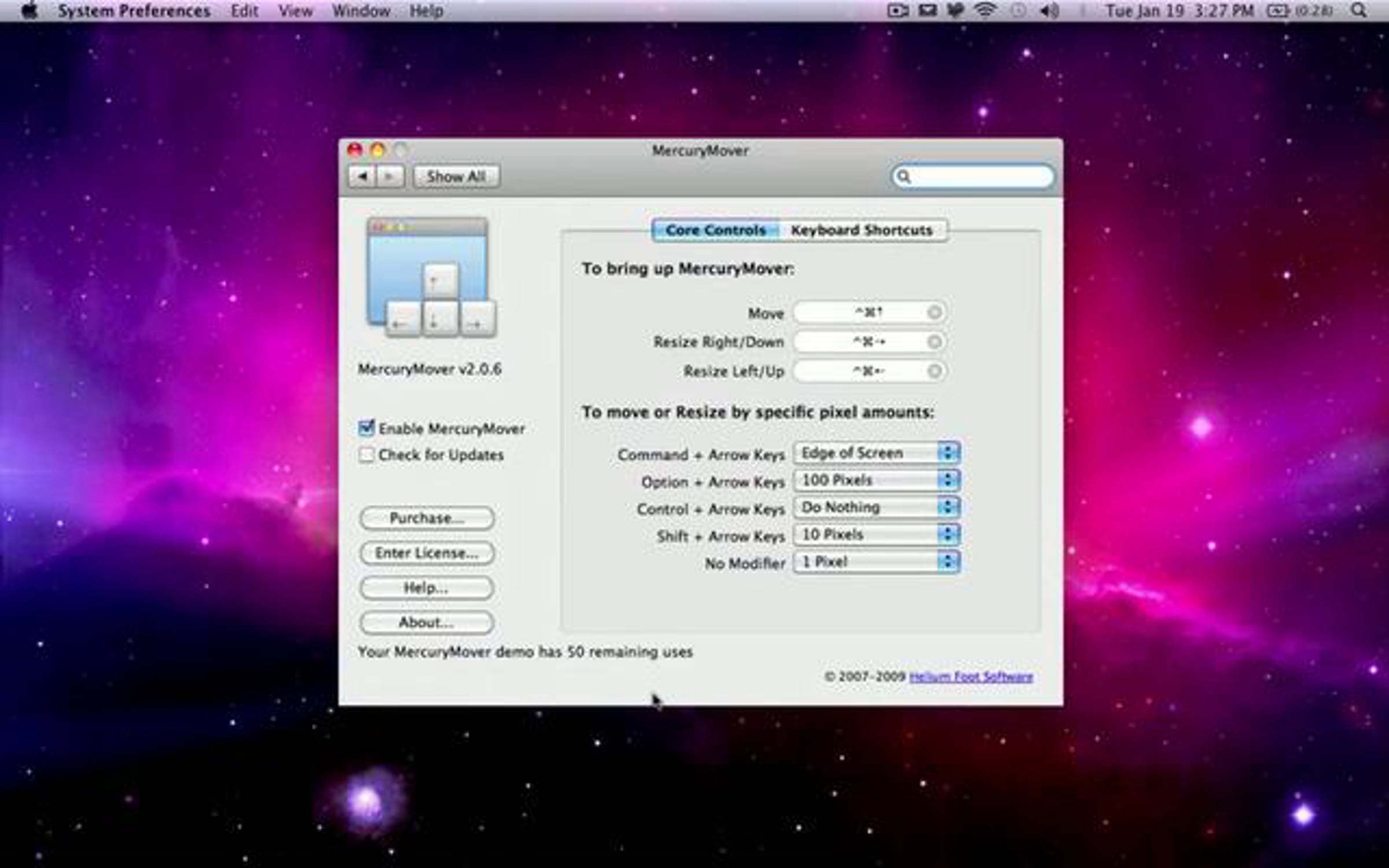The image size is (1389, 868).
Task: Open the Help menu in the menu bar
Action: (427, 10)
